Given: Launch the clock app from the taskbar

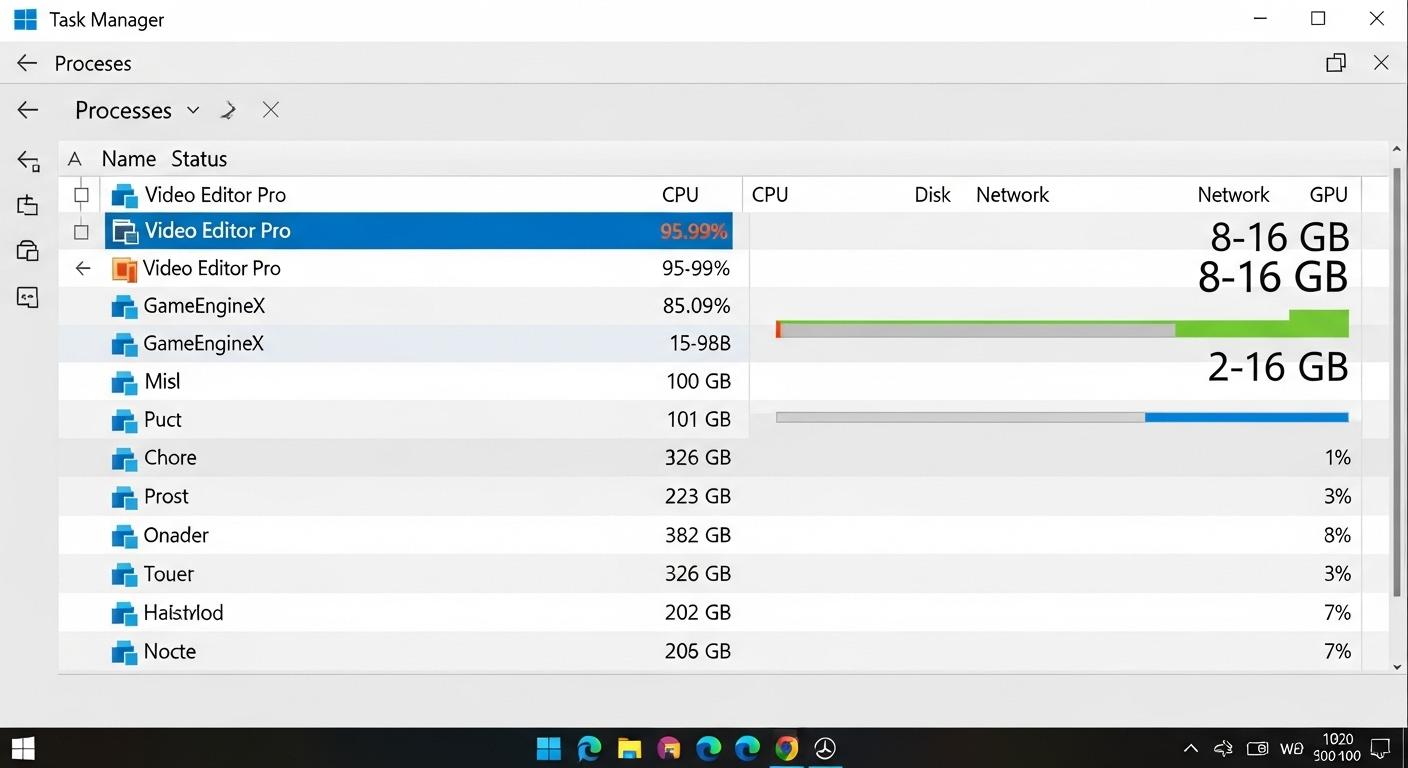Looking at the screenshot, I should coord(824,748).
